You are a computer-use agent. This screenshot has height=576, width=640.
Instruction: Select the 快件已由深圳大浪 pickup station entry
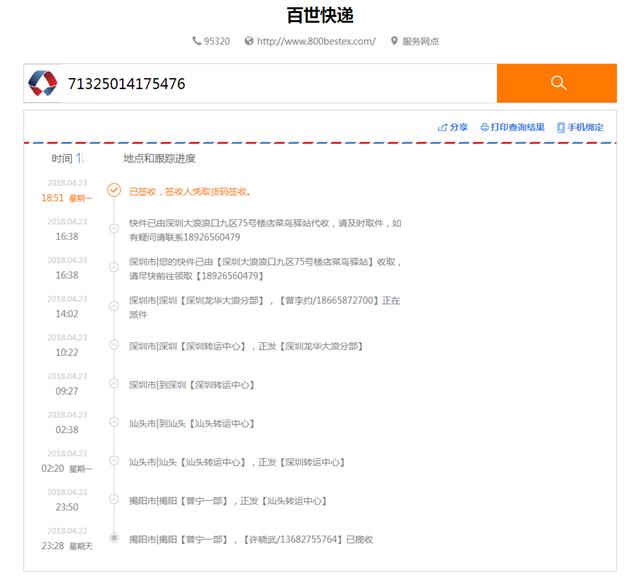[265, 230]
